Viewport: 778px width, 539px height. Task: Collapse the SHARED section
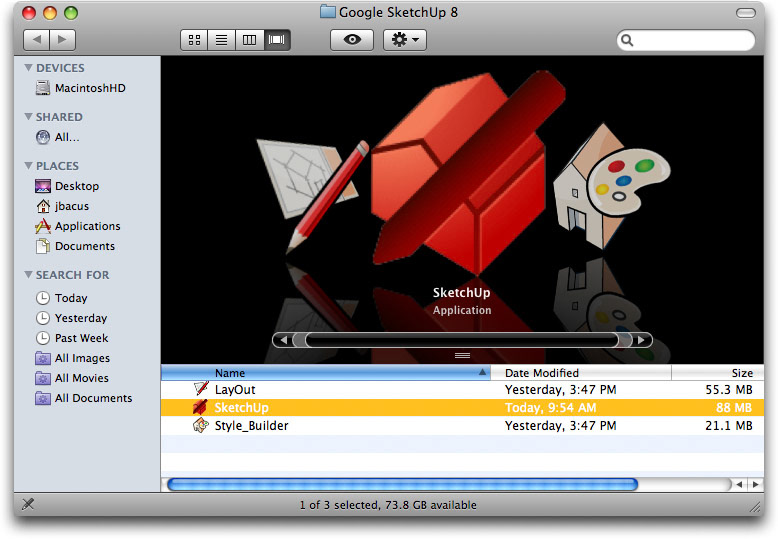28,117
